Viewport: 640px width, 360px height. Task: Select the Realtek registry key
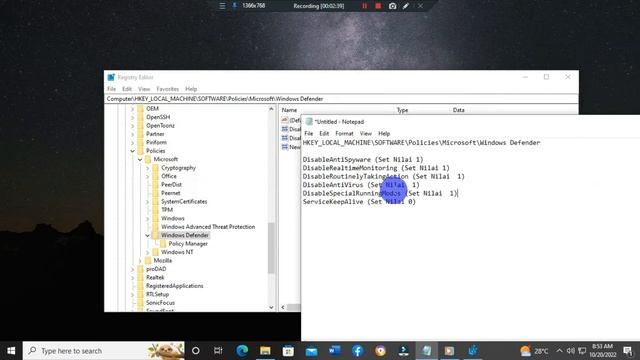[x=155, y=277]
